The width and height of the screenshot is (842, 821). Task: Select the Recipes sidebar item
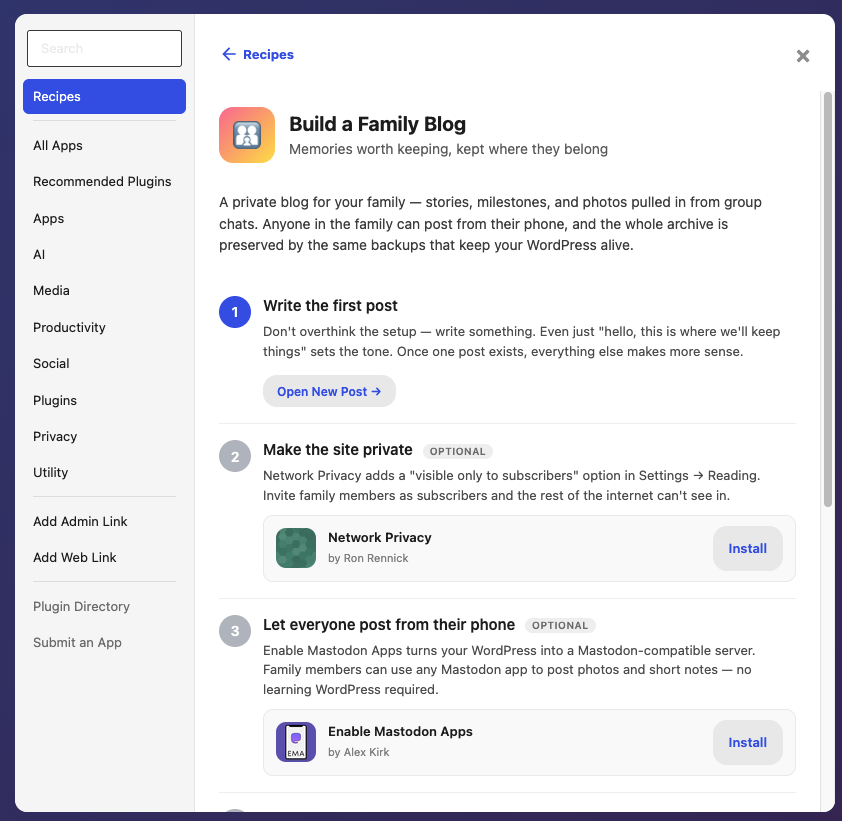(104, 97)
